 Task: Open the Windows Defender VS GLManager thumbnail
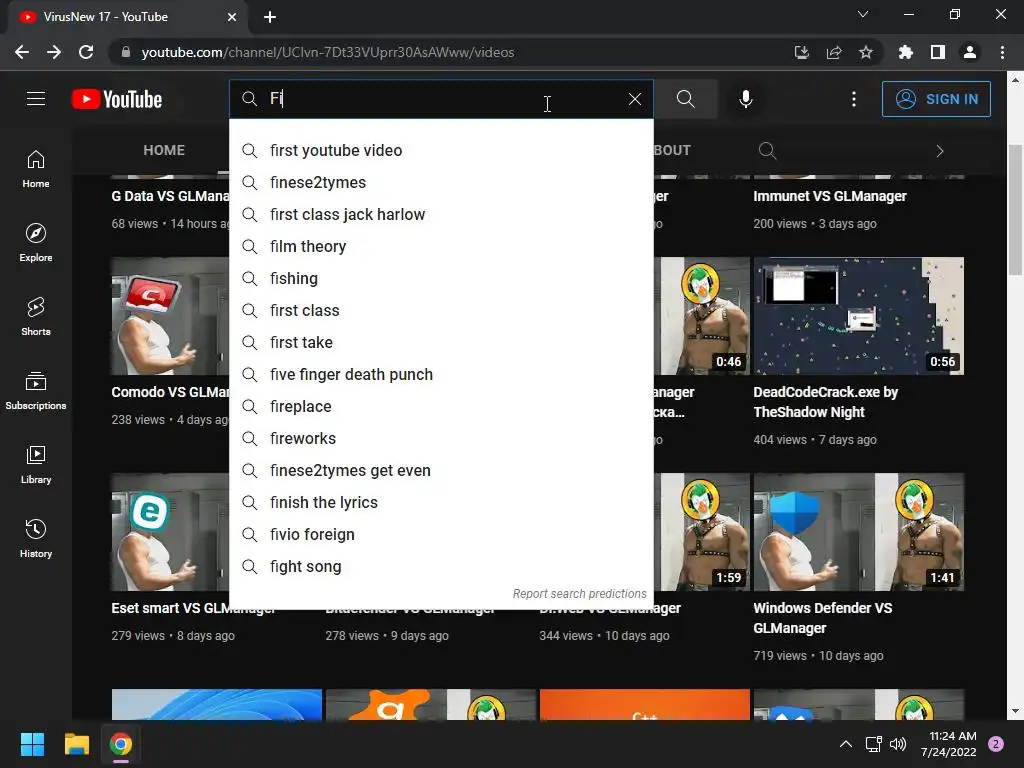tap(858, 532)
